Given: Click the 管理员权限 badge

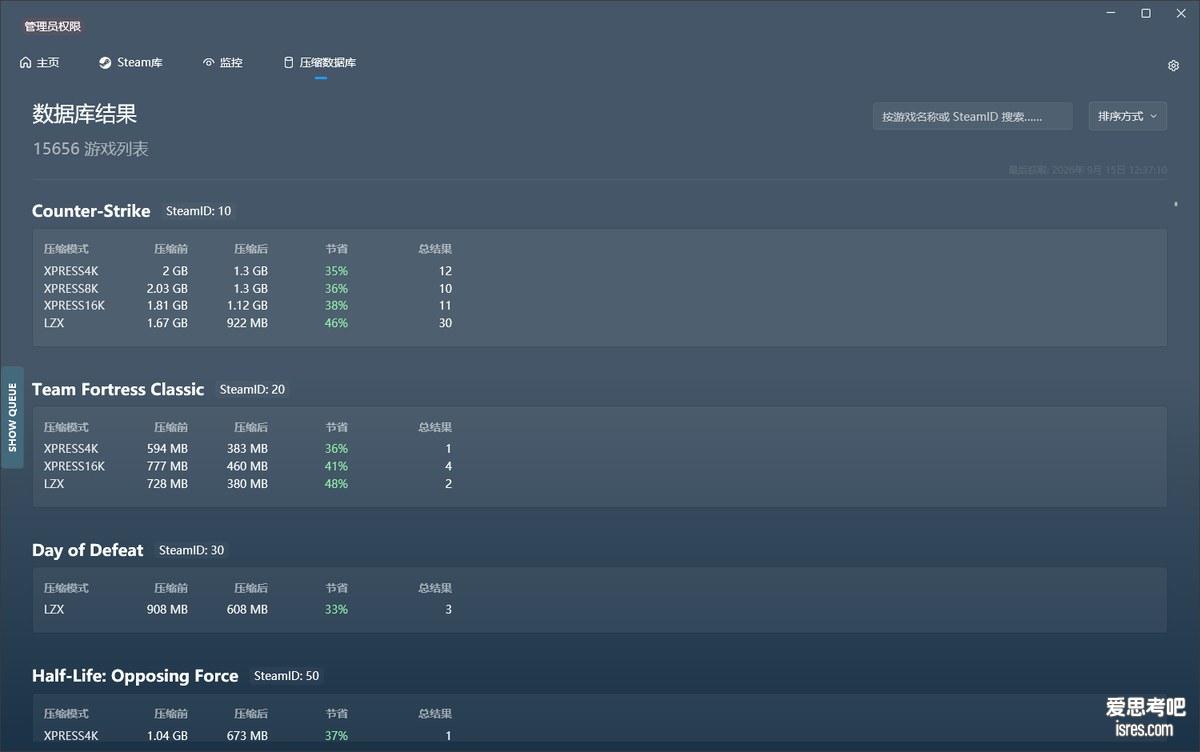Looking at the screenshot, I should pyautogui.click(x=52, y=27).
